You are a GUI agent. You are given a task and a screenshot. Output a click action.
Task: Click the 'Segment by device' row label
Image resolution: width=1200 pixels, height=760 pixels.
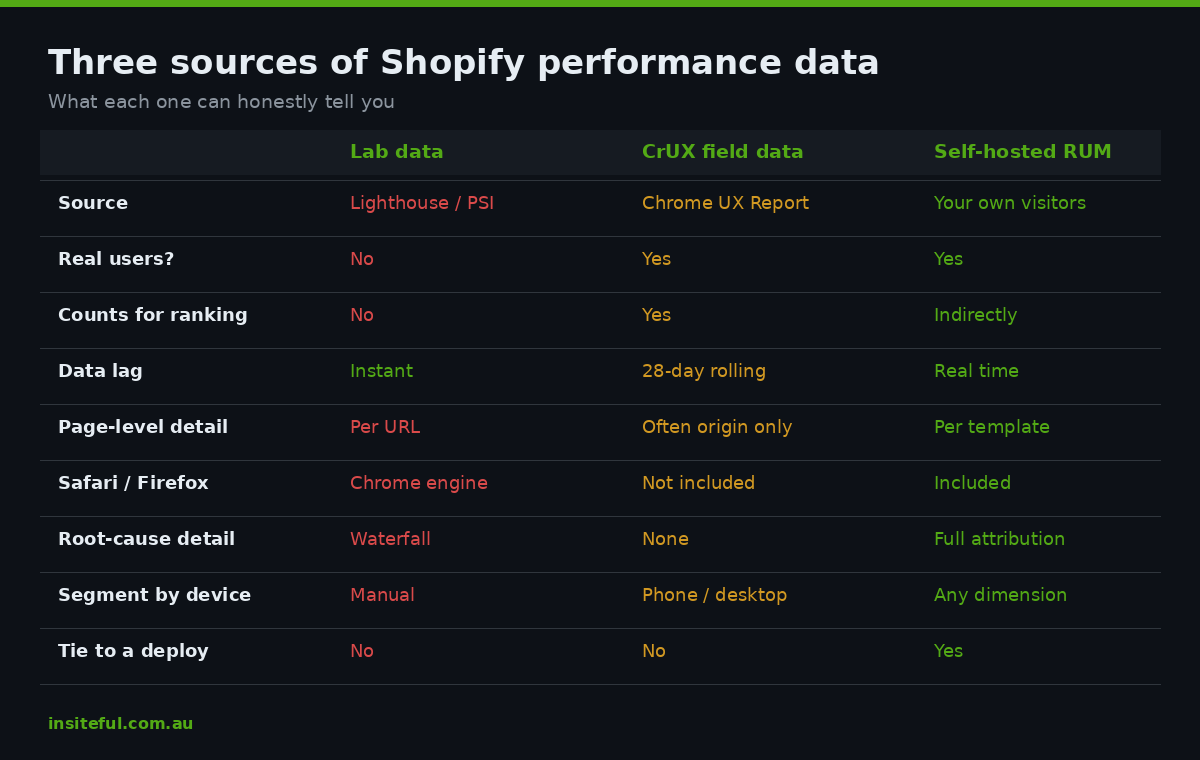point(154,596)
